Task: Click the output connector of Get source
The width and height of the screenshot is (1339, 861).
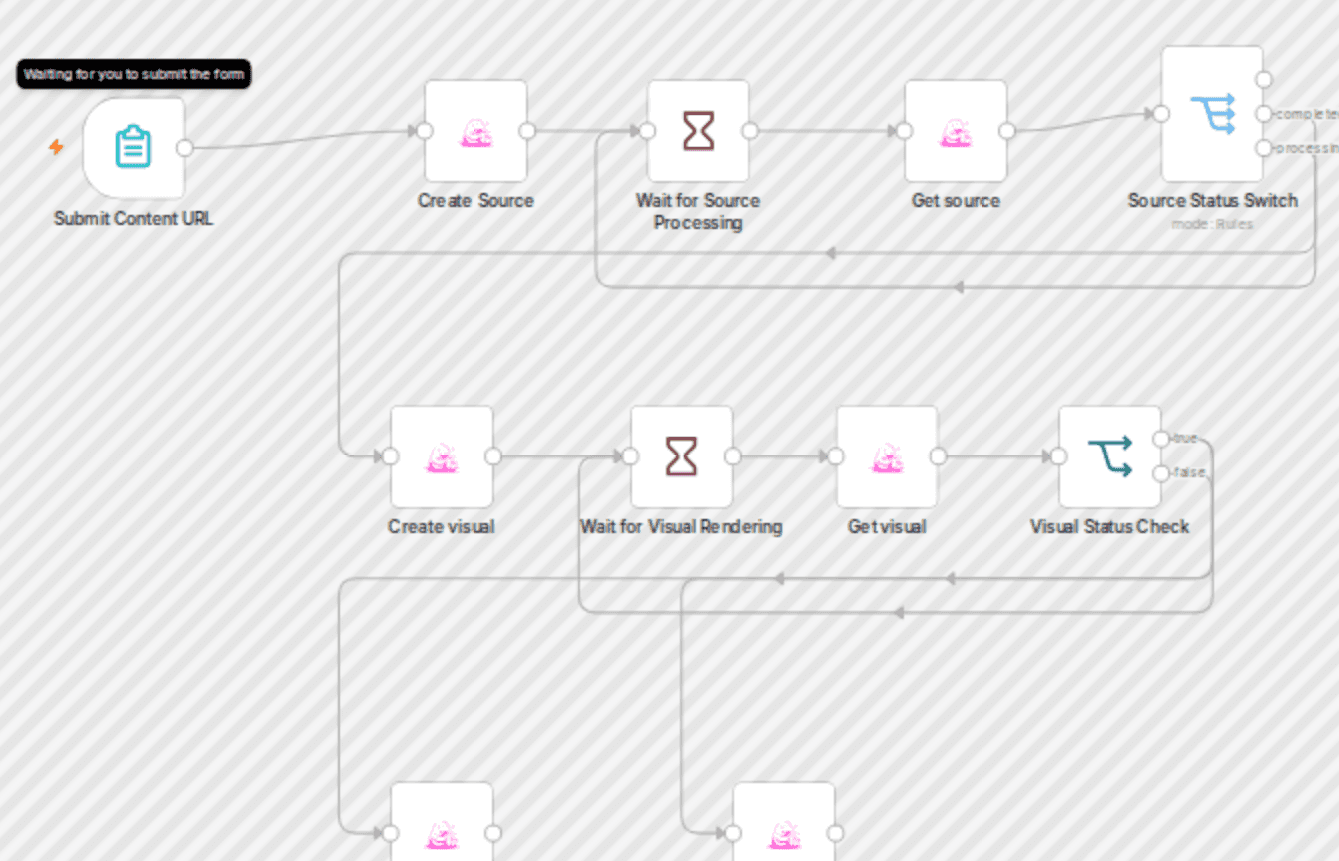Action: [1007, 131]
